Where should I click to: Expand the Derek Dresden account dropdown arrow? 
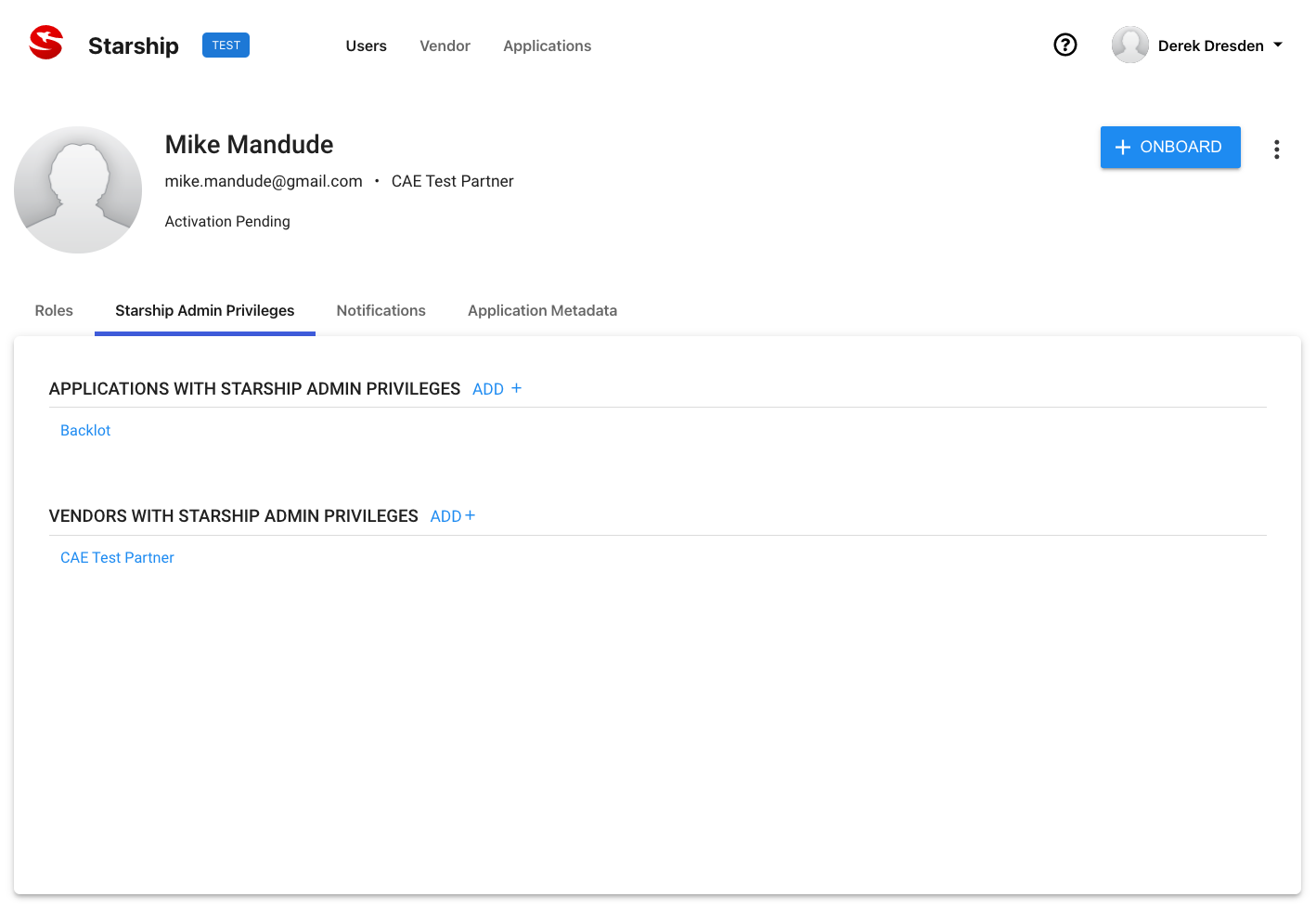click(x=1278, y=45)
